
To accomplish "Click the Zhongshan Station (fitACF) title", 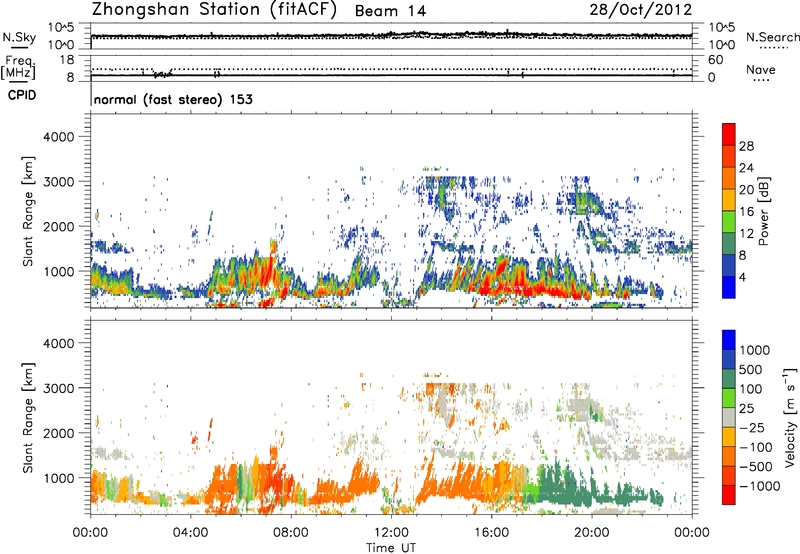I will (x=214, y=10).
